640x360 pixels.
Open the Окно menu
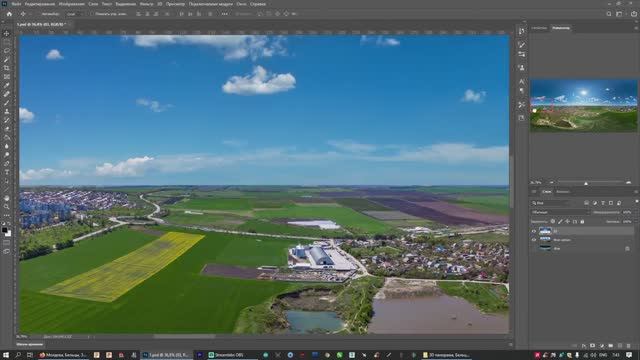[x=241, y=4]
